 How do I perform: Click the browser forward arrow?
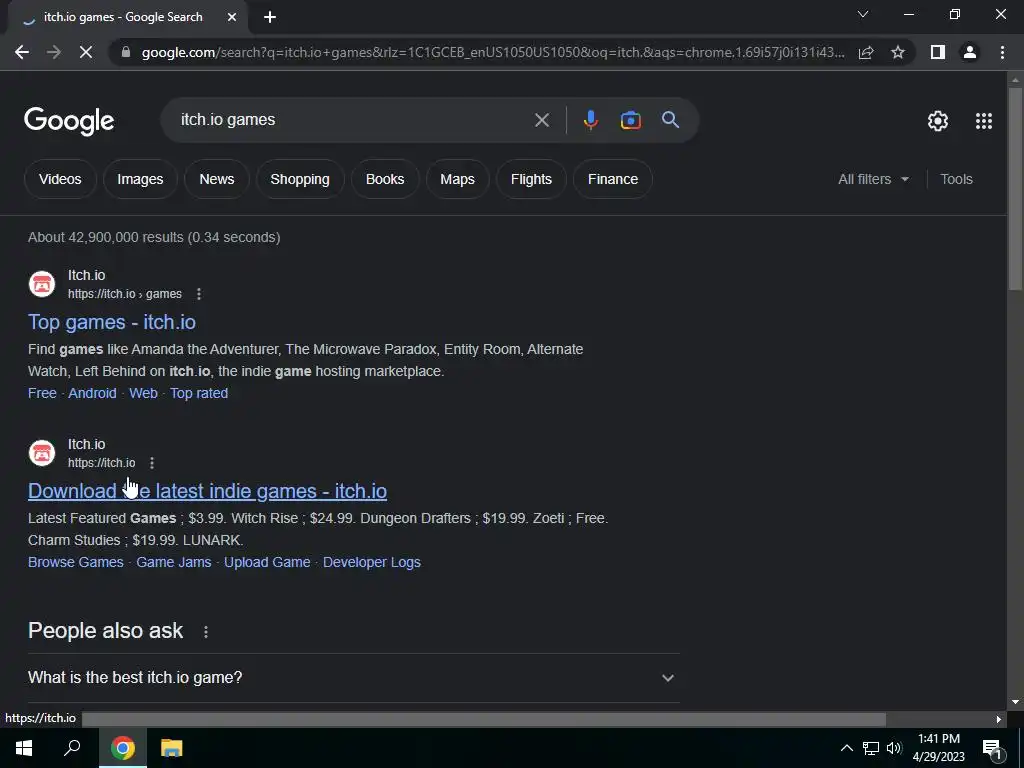54,52
